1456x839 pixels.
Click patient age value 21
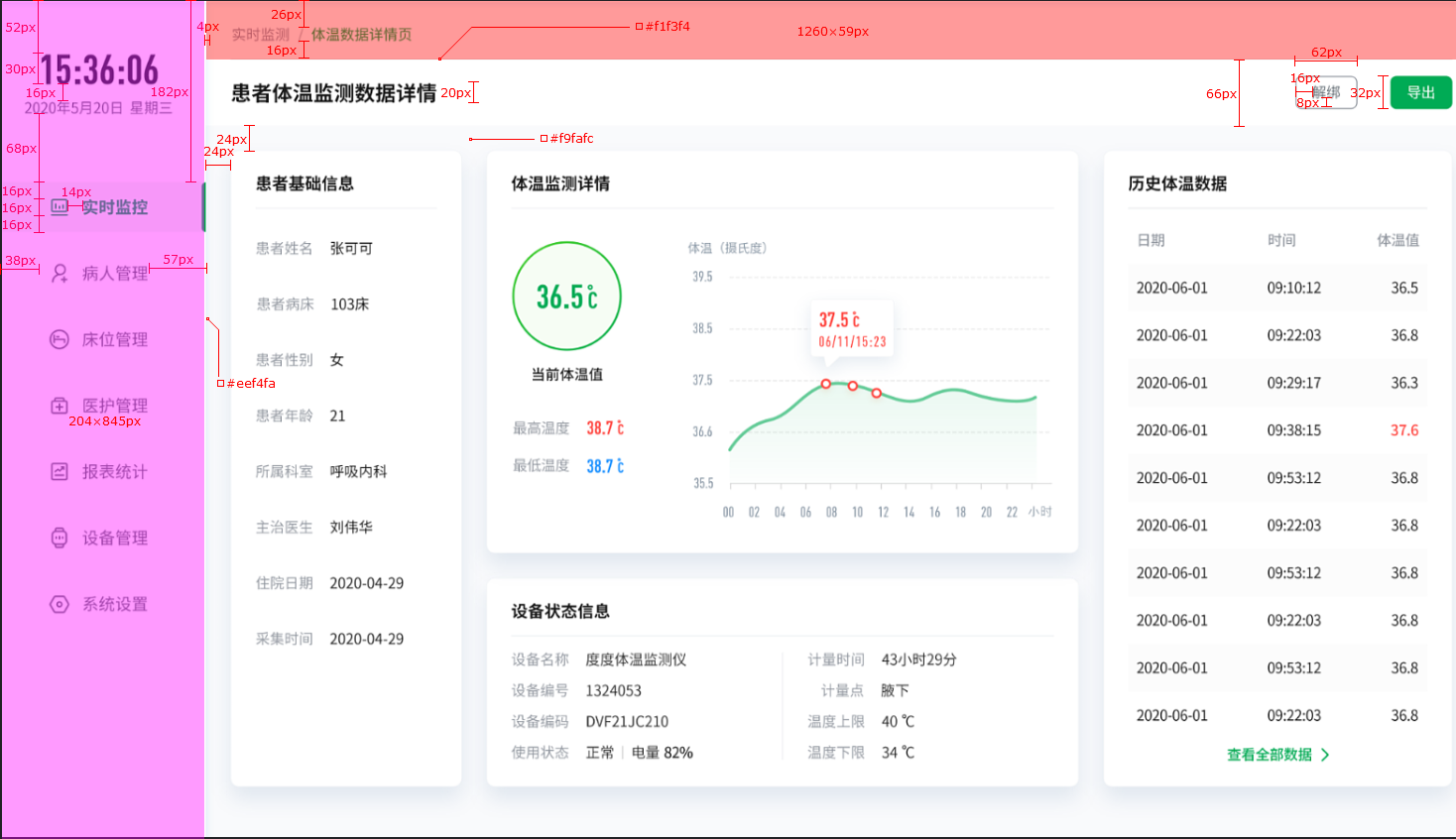point(337,416)
